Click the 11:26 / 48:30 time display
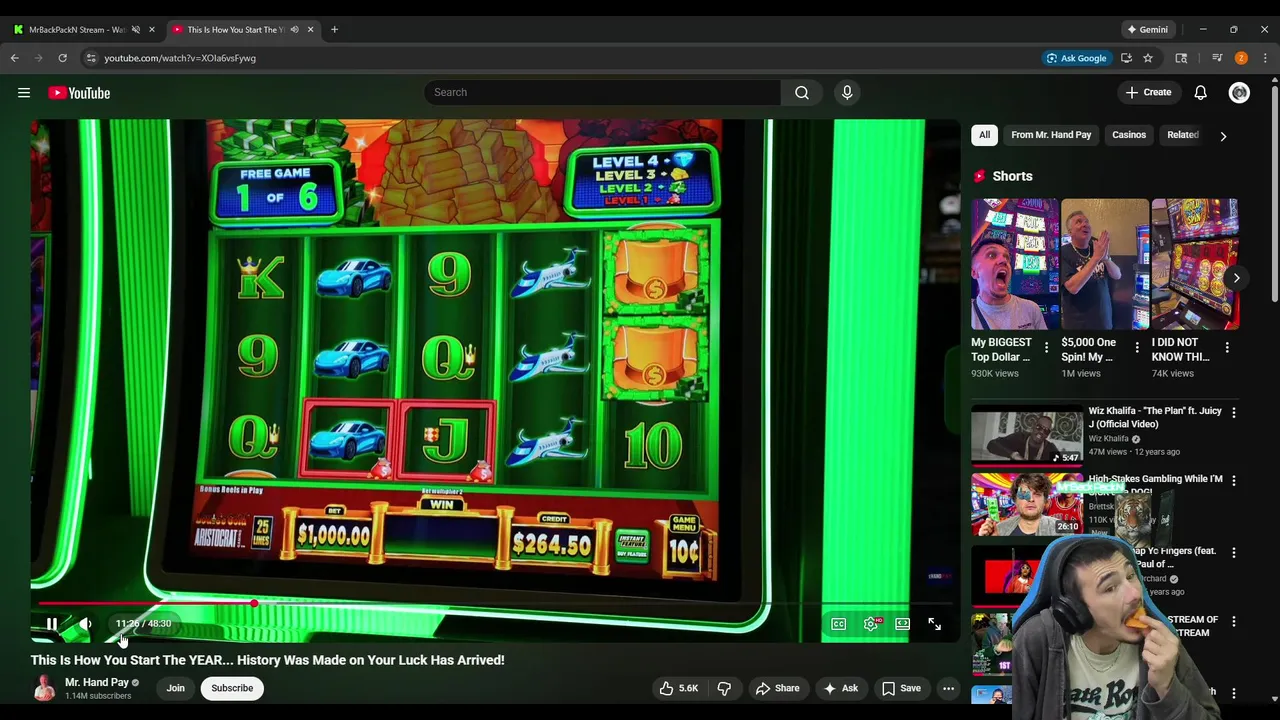Screen dimensions: 1280x720 coord(143,624)
